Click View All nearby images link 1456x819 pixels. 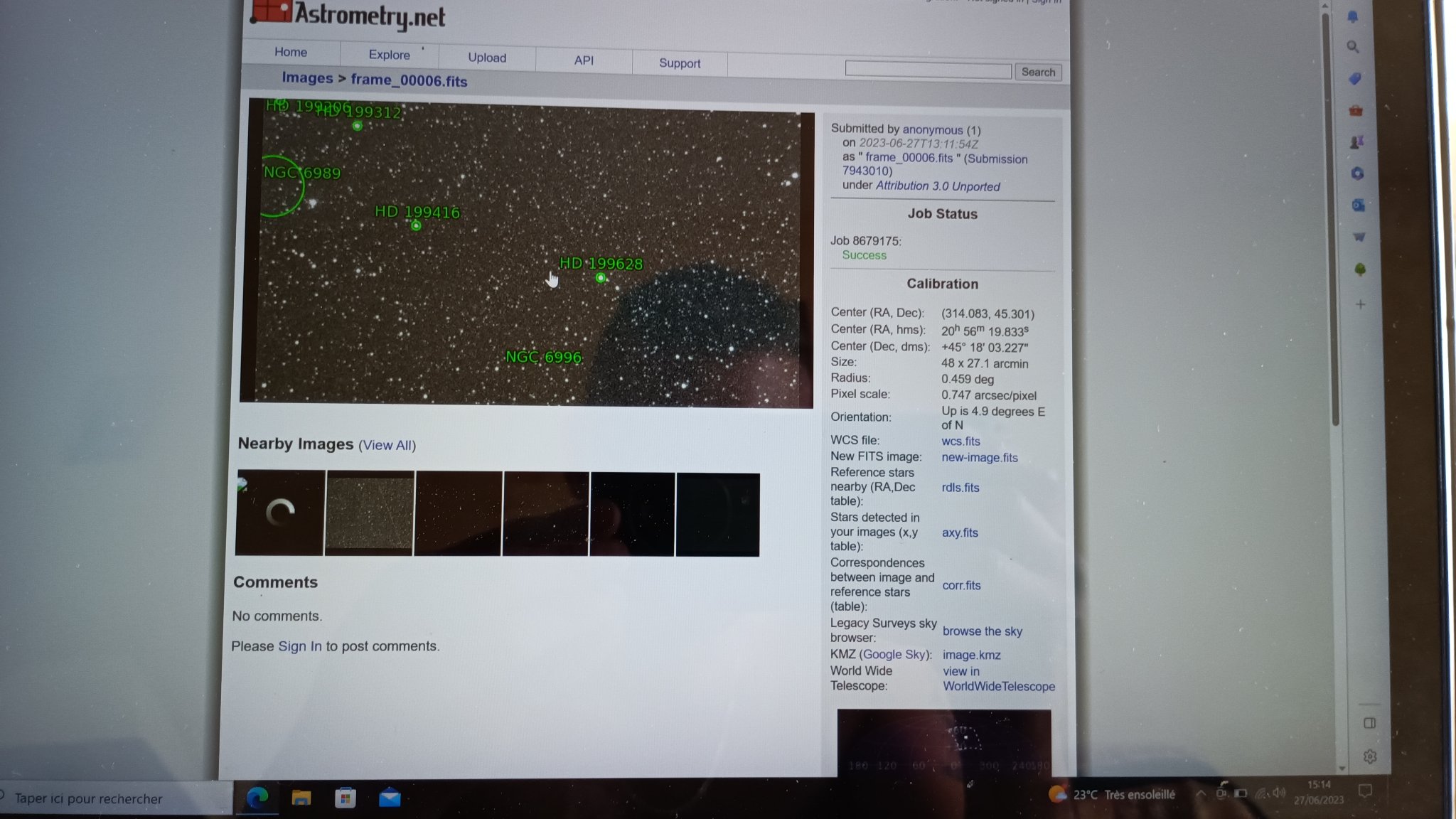click(x=387, y=445)
